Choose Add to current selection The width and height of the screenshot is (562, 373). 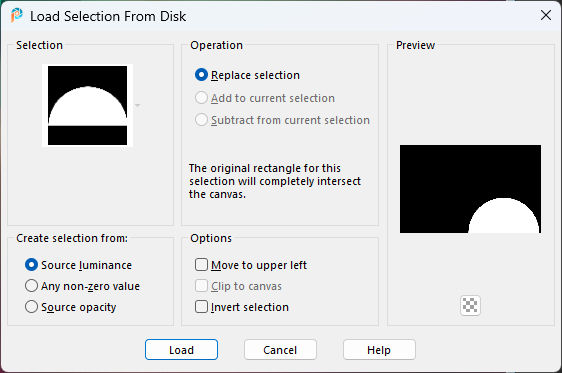click(265, 98)
